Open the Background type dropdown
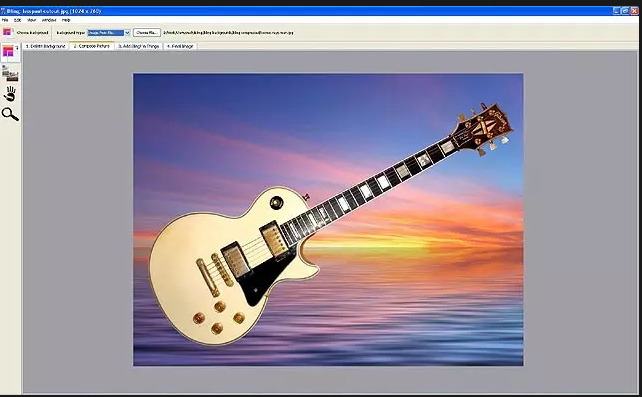642x397 pixels. [x=109, y=32]
